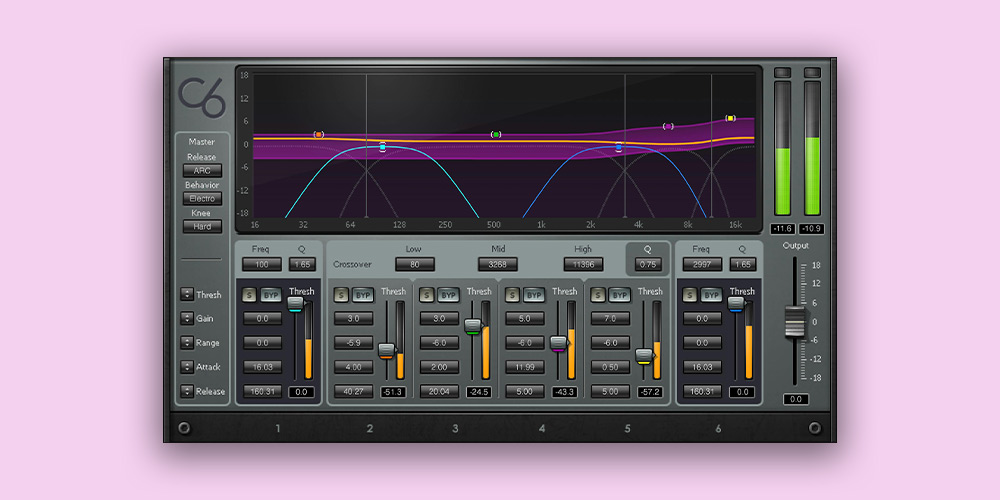
Task: Click the orange band marker on the graph
Action: click(319, 134)
